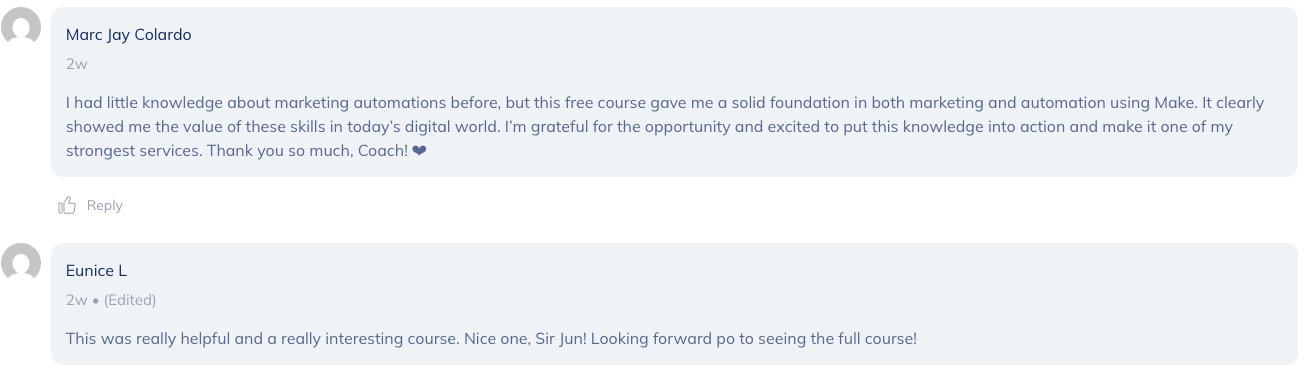Click Eunice L's profile avatar
The image size is (1306, 371).
[x=21, y=264]
